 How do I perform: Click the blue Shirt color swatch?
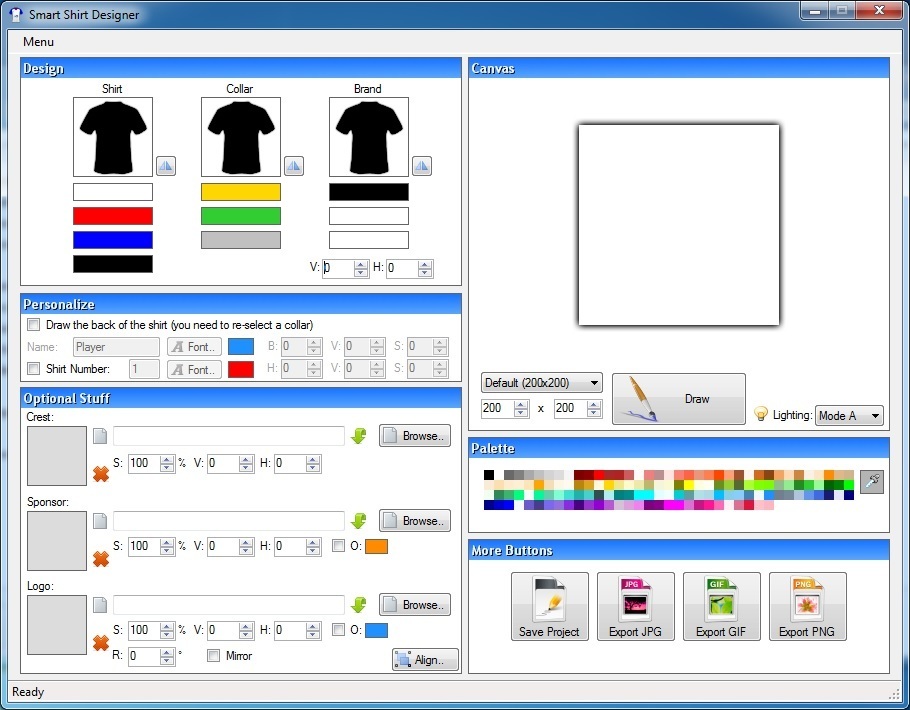(113, 240)
